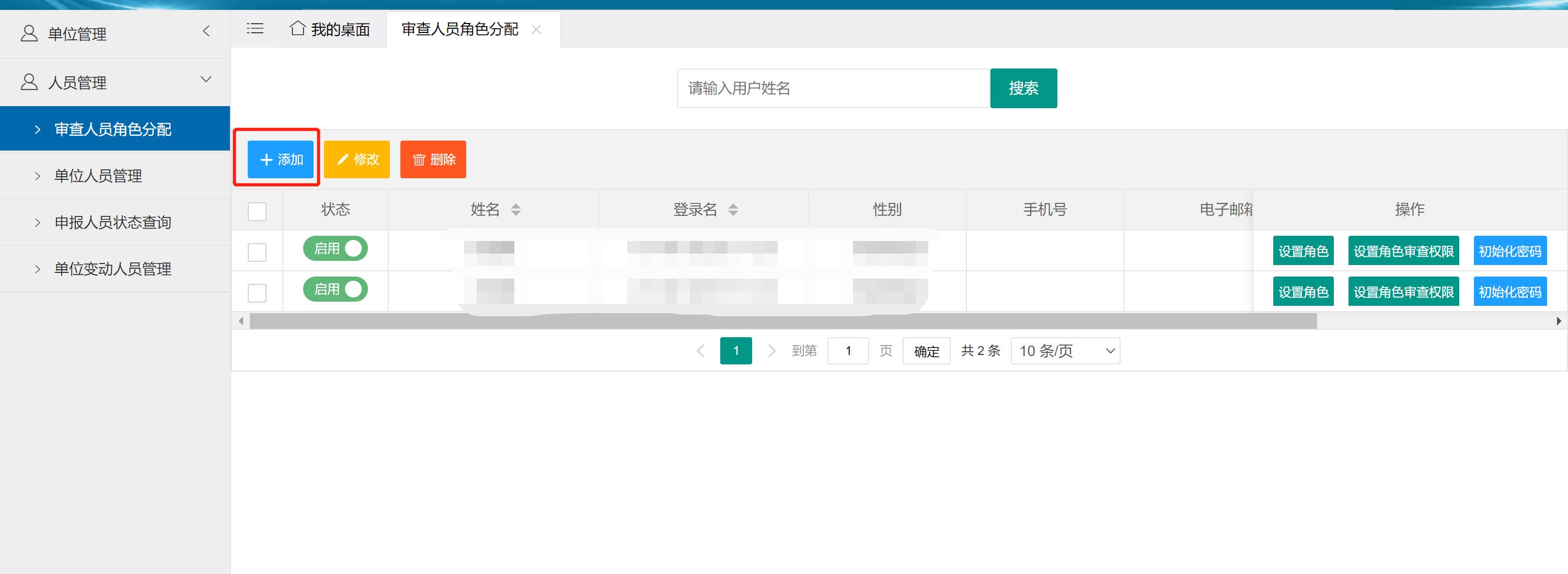Screen dimensions: 1568x574
Task: Click the 搜索 search button
Action: (x=1023, y=88)
